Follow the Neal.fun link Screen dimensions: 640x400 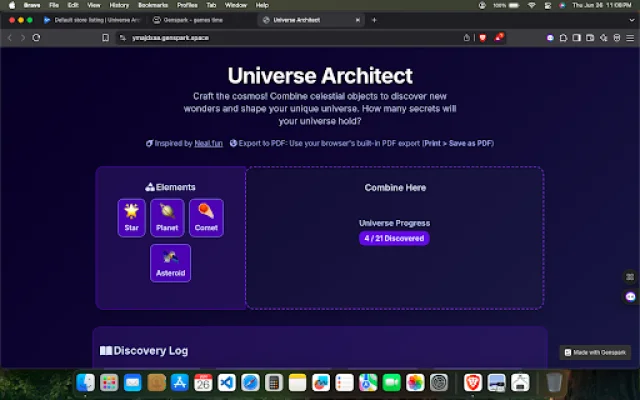click(x=207, y=143)
